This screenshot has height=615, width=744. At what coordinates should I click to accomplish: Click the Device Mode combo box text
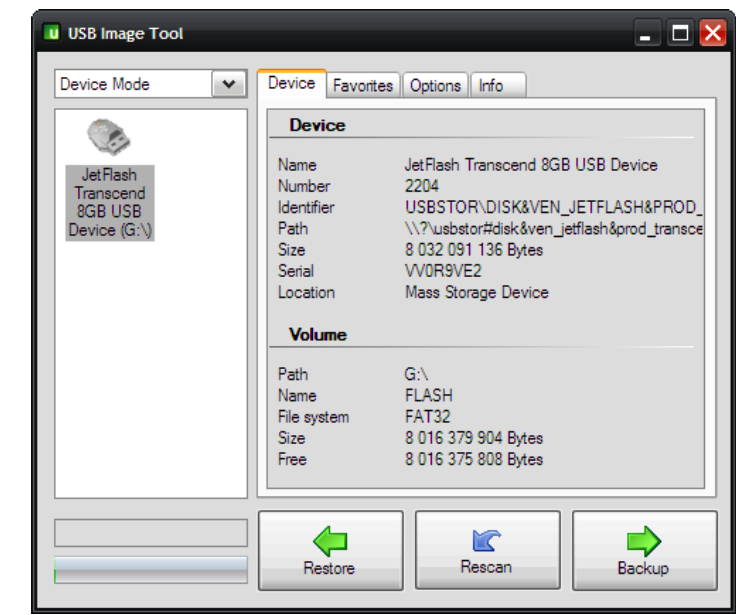pyautogui.click(x=130, y=85)
